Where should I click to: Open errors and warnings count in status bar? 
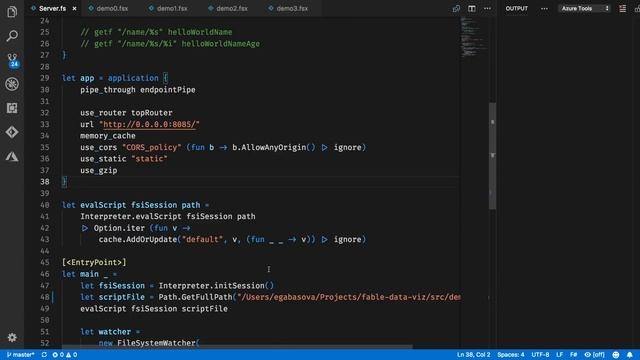click(64, 355)
